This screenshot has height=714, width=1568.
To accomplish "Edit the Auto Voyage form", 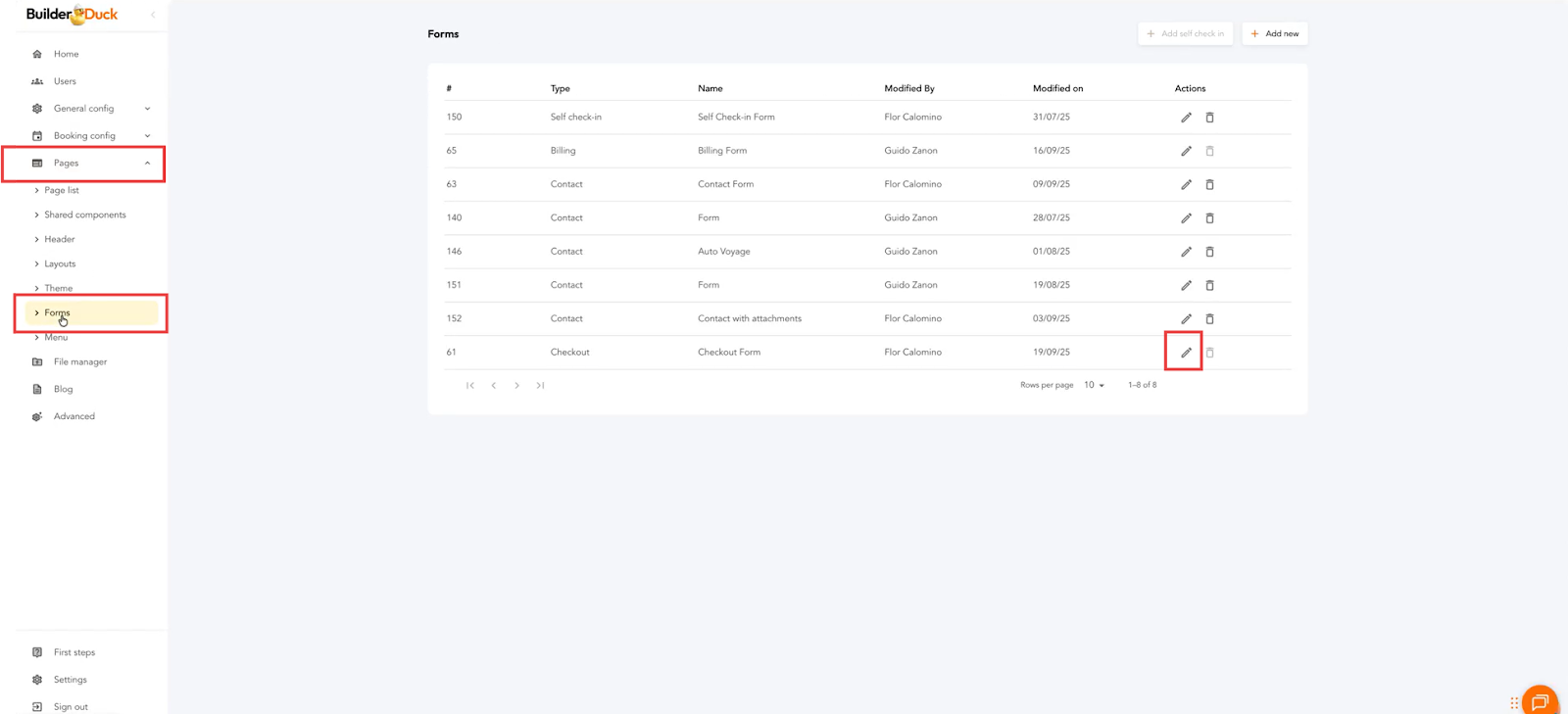I will pyautogui.click(x=1186, y=252).
